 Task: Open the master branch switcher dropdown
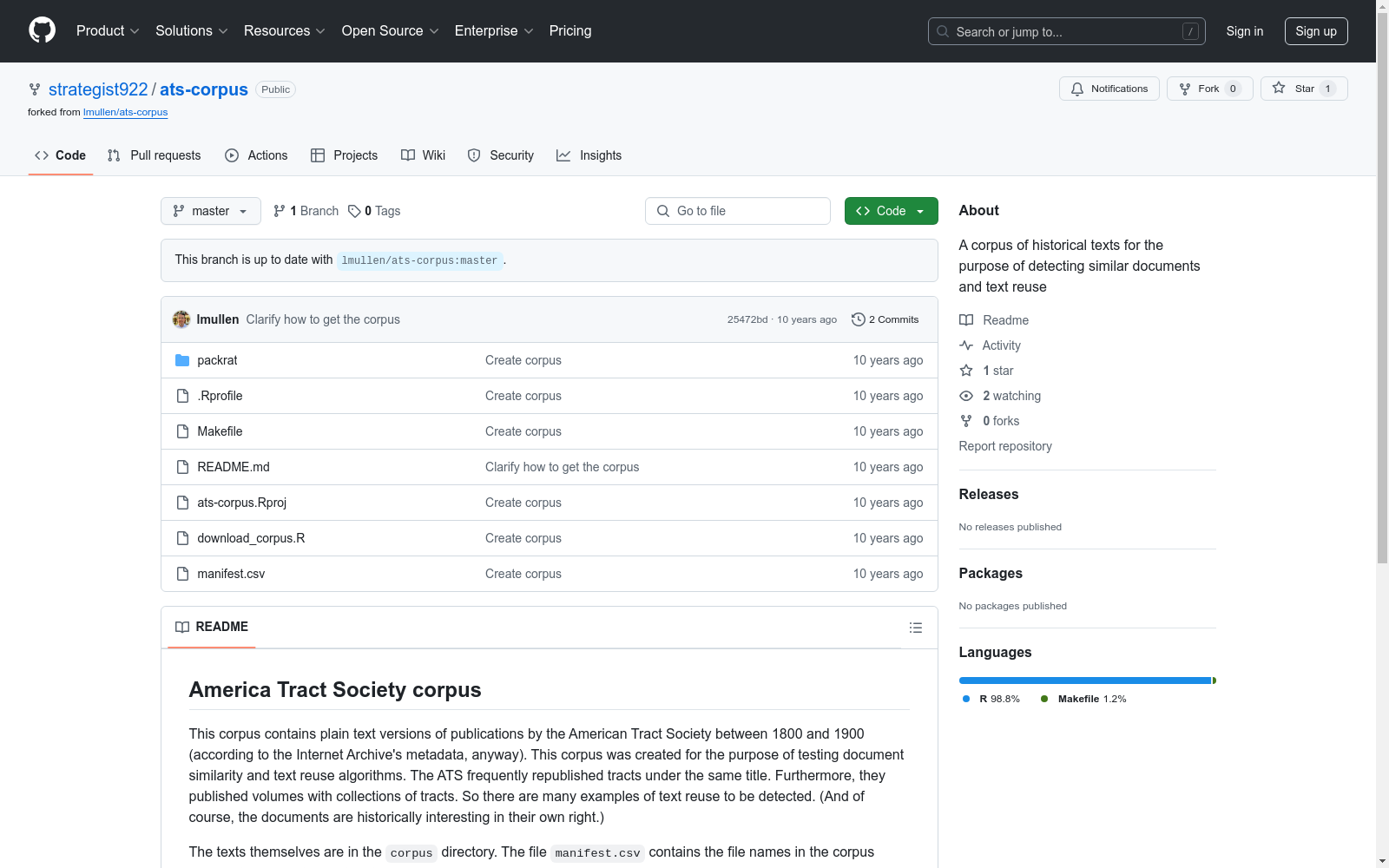coord(211,211)
